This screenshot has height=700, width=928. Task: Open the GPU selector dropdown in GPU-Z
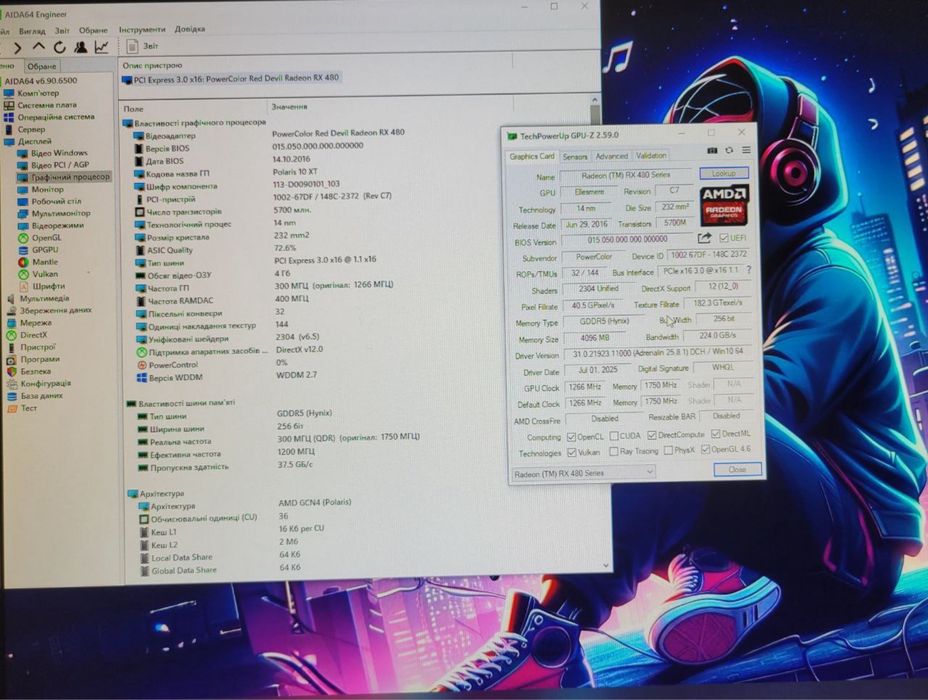pyautogui.click(x=584, y=473)
